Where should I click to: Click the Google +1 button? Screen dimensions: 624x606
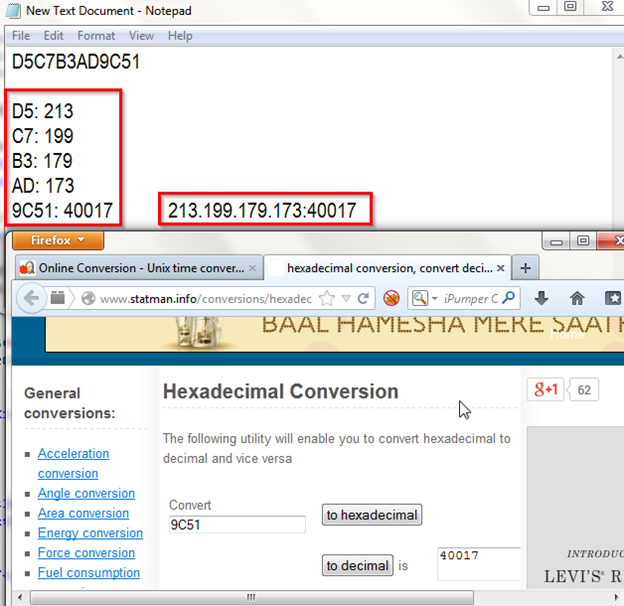click(546, 389)
